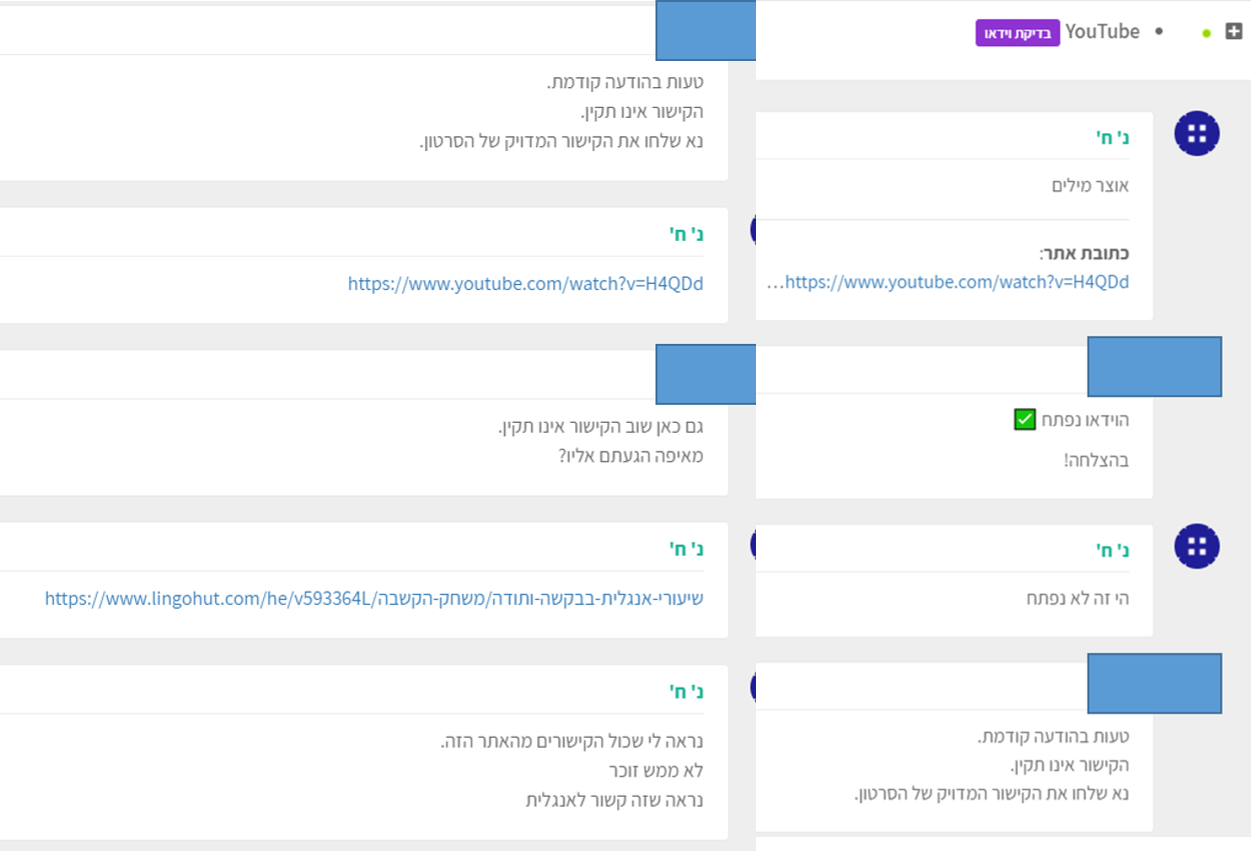Open the "YouTube" topic title

click(1102, 32)
